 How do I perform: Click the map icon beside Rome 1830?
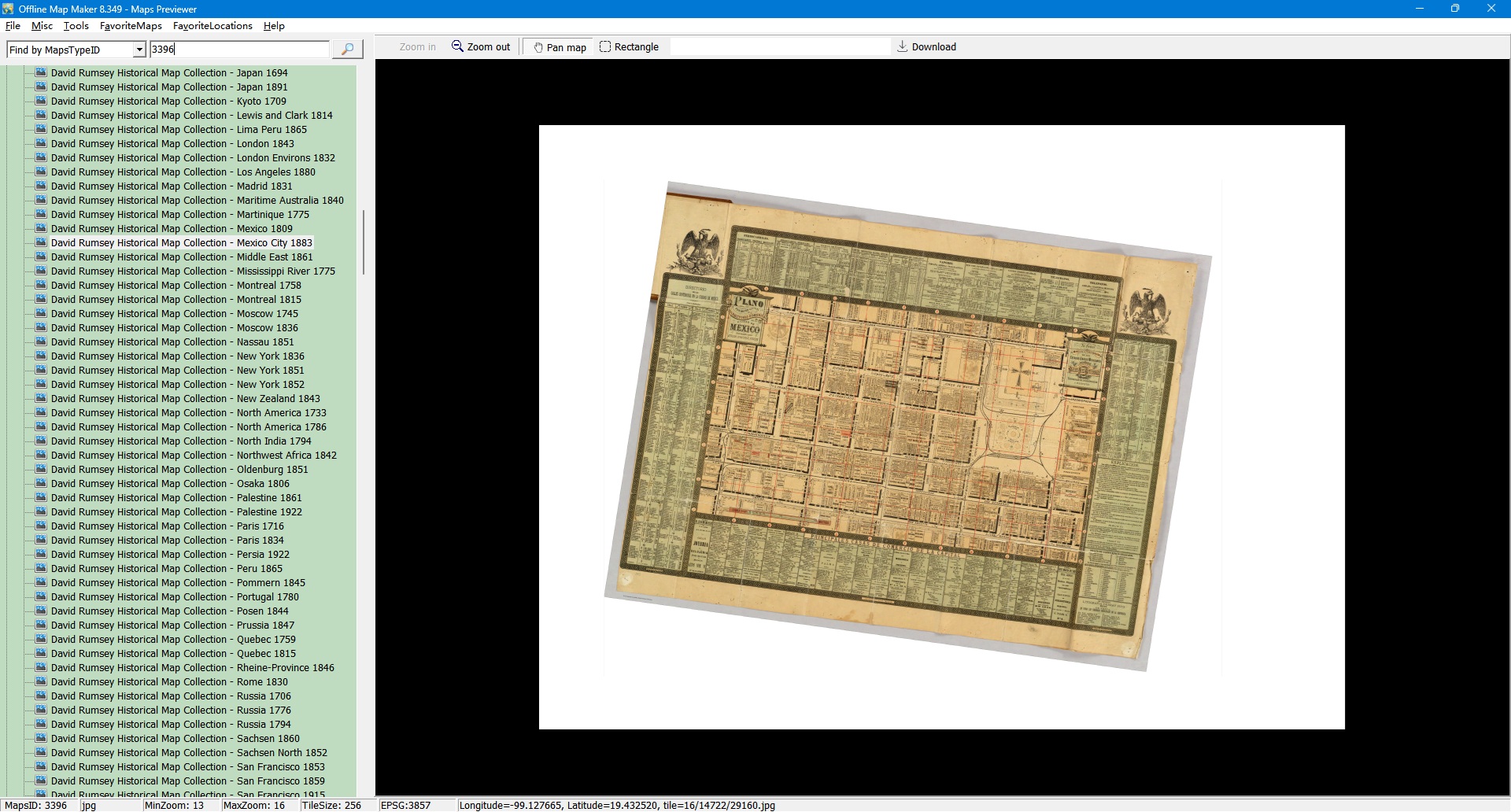[x=41, y=681]
